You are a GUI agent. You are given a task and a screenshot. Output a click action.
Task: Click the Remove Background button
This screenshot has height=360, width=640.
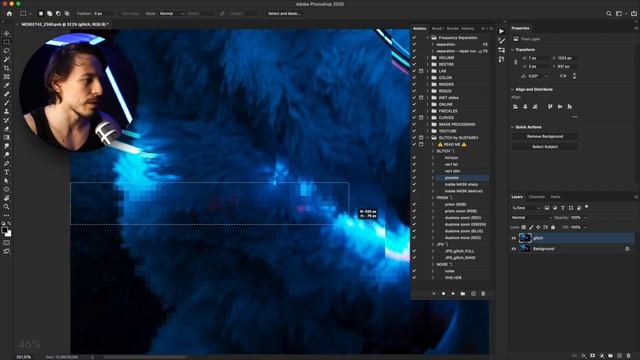(x=545, y=136)
